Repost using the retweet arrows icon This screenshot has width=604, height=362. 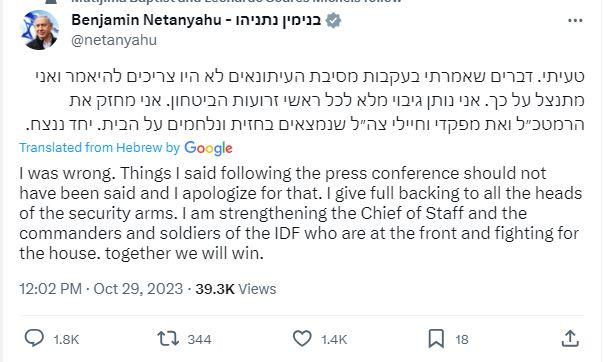(x=168, y=339)
